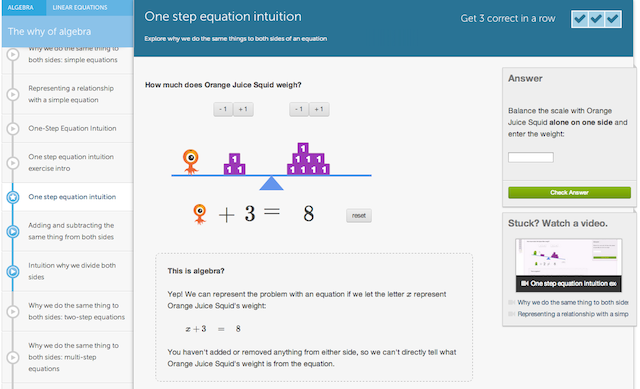The width and height of the screenshot is (640, 389).
Task: Click the last checkmark in the streak box
Action: 613,19
